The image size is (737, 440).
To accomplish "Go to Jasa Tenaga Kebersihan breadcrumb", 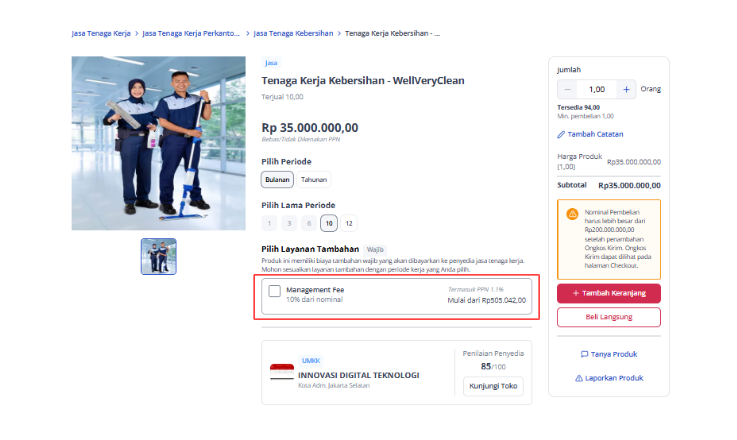I will pos(293,33).
